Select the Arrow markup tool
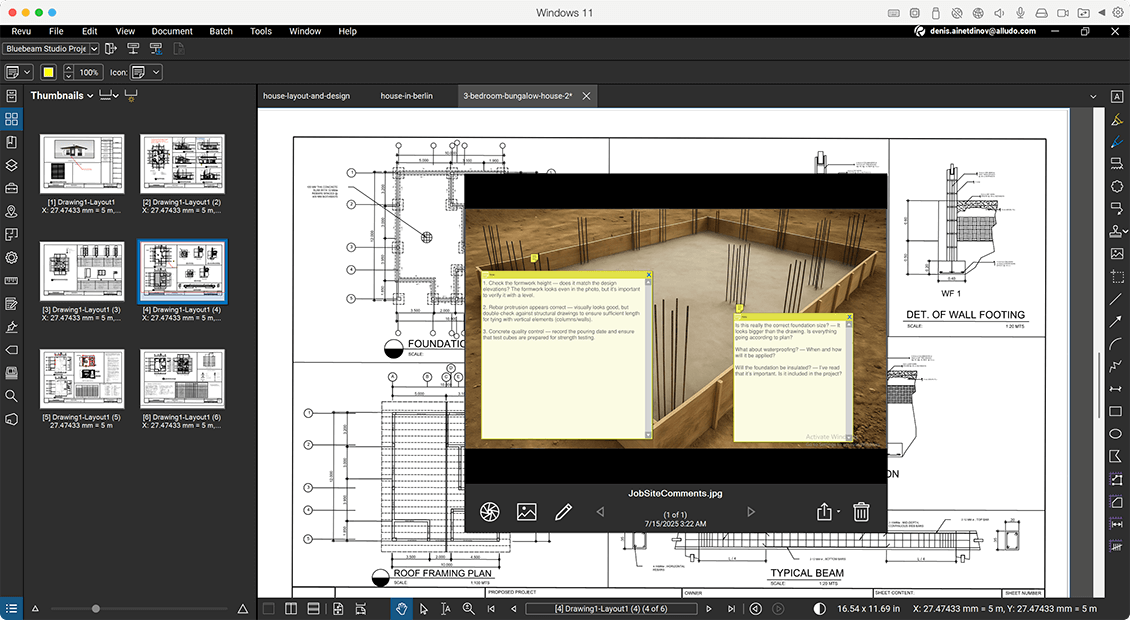 pos(1117,322)
